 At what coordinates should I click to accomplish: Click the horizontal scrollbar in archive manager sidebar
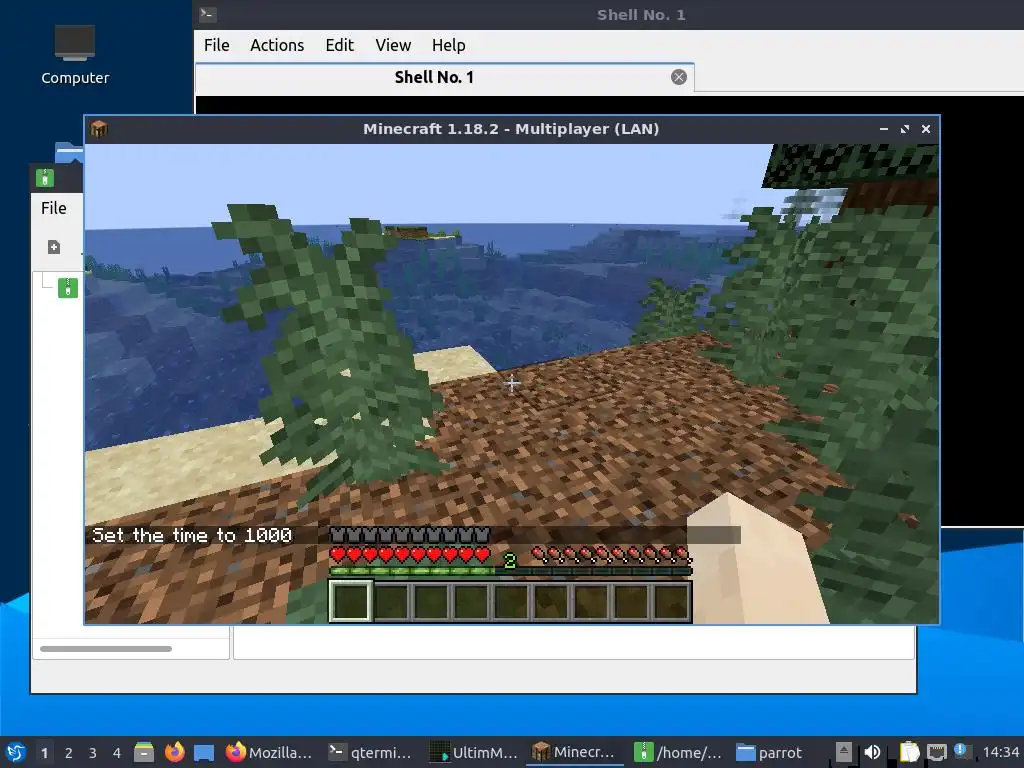tap(106, 648)
